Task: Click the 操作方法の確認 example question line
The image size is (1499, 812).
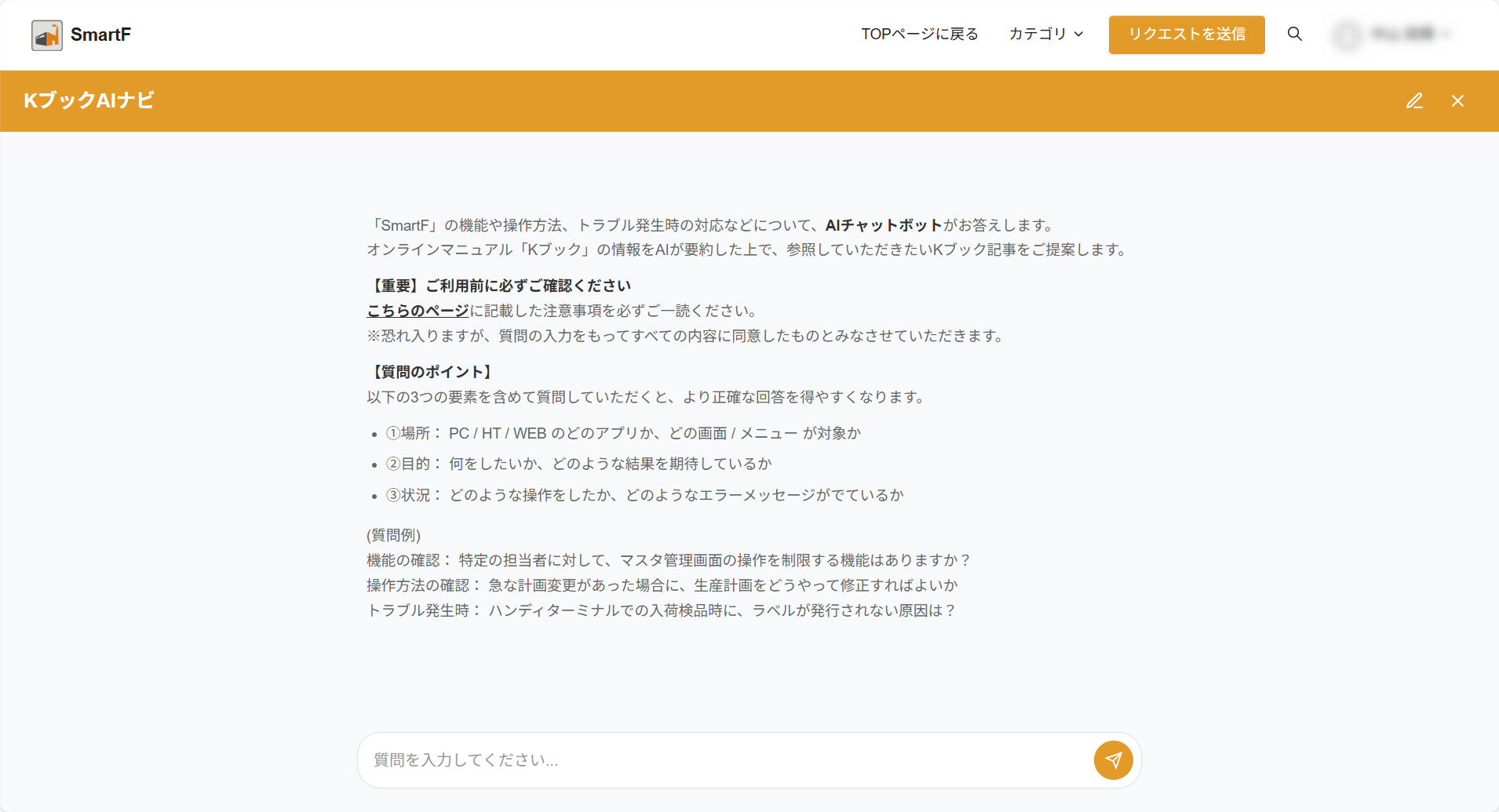Action: pyautogui.click(x=662, y=585)
